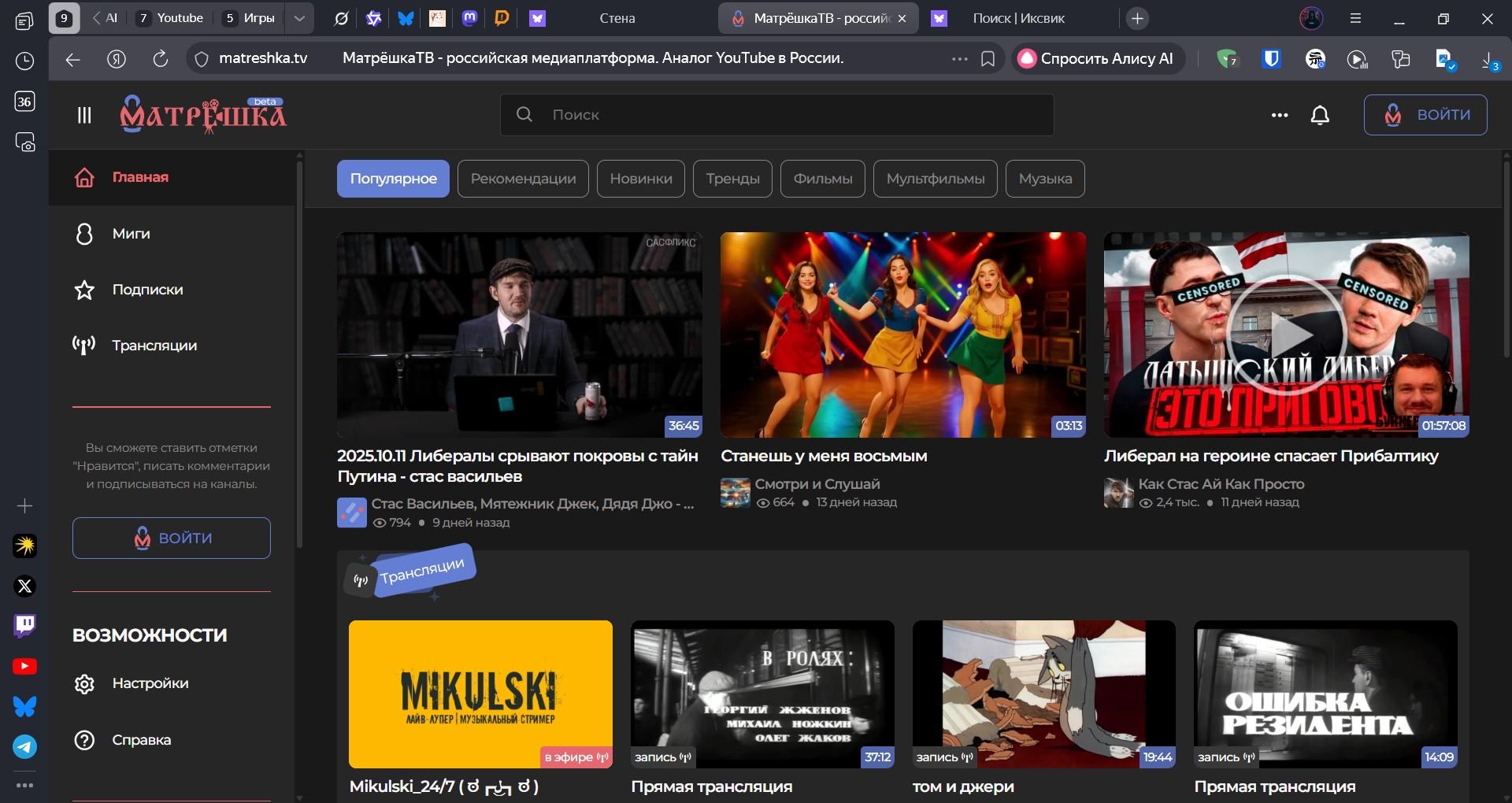The image size is (1512, 803).
Task: Click the left sidebar vertical scrollbar
Action: click(x=299, y=354)
